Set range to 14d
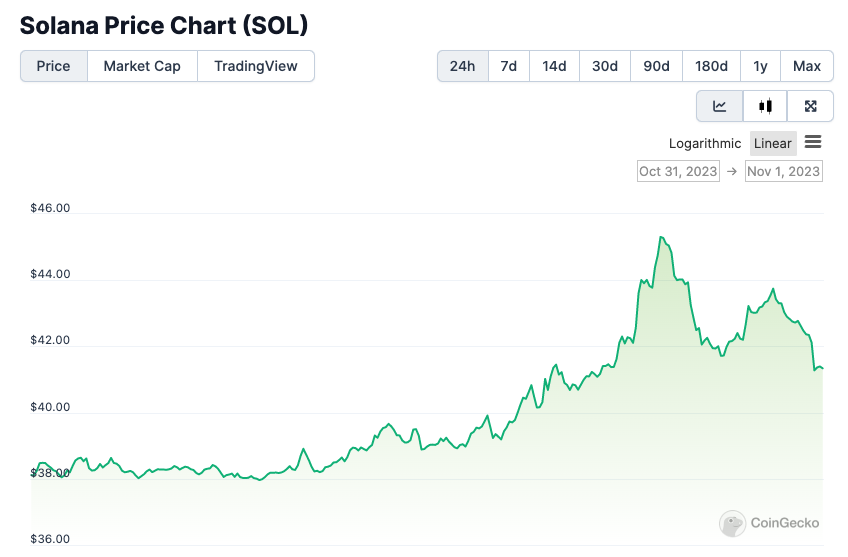Viewport: 848px width, 557px height. pos(554,66)
